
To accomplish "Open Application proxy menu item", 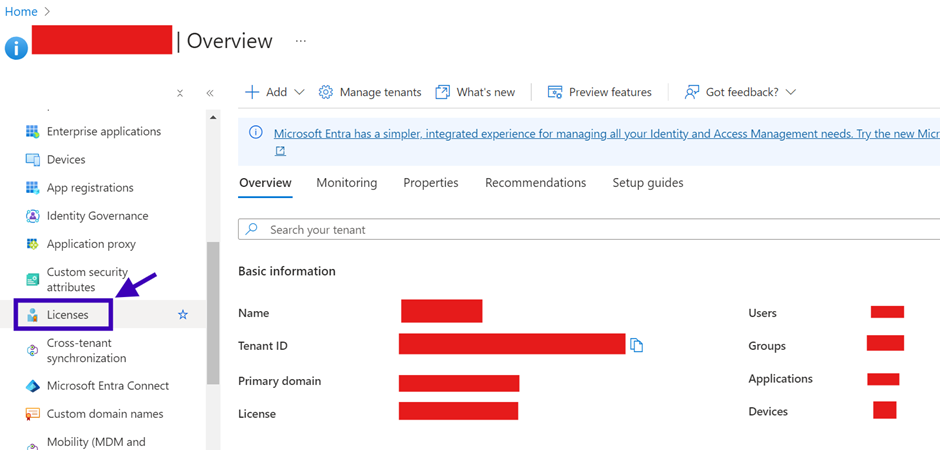I will point(91,244).
